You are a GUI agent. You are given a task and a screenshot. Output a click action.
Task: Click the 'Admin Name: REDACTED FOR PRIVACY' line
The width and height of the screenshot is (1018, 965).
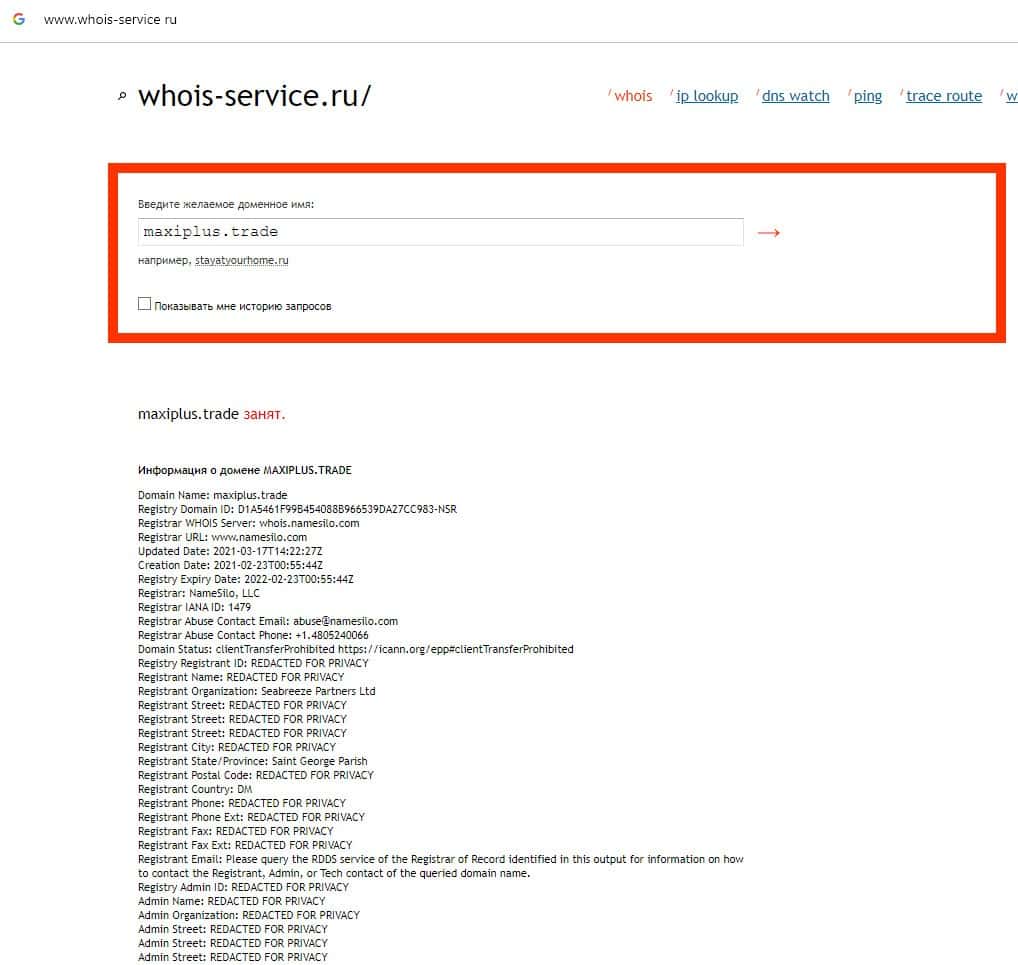[x=232, y=901]
